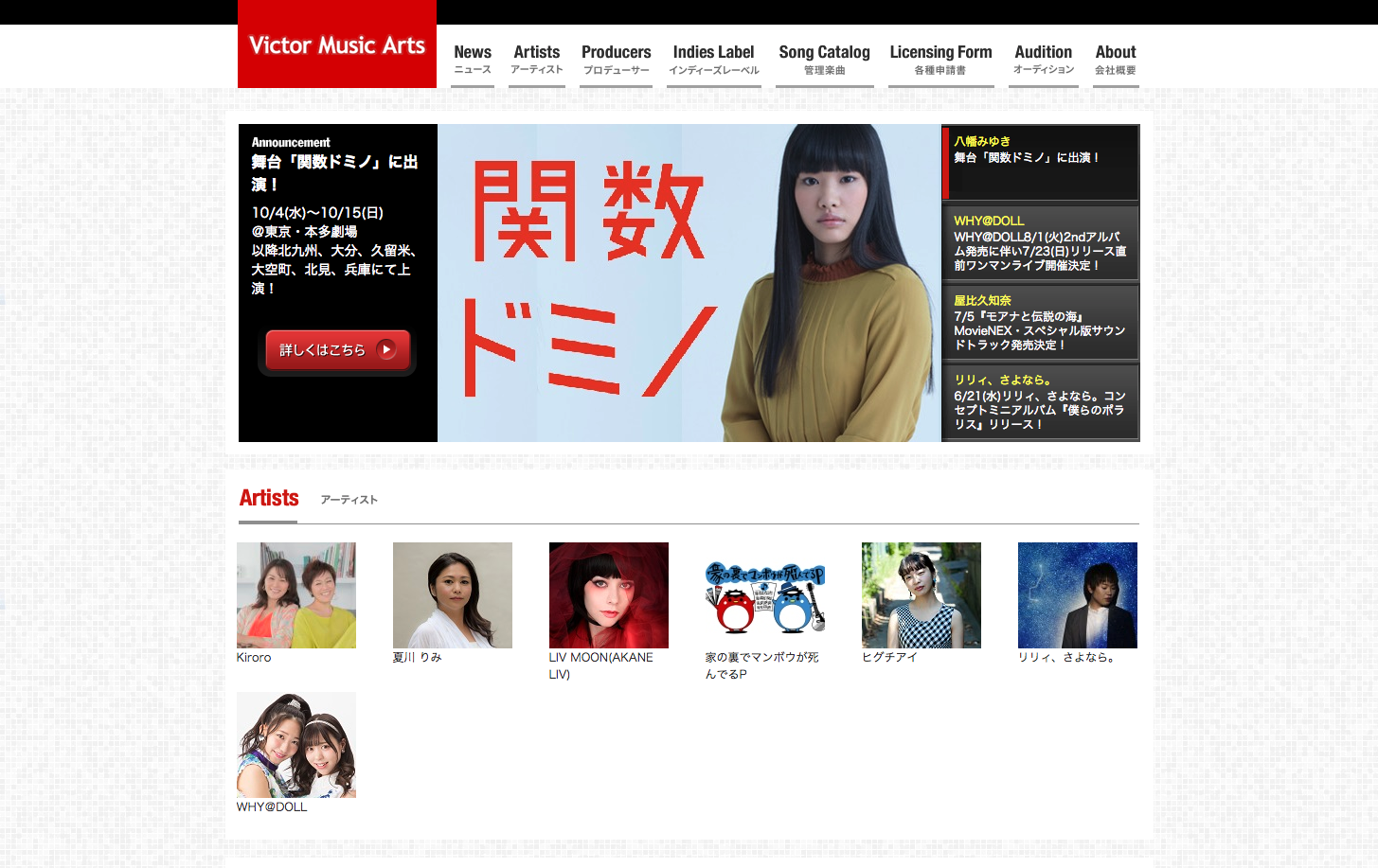
Task: Click the ヒグチアイ name link
Action: click(889, 657)
